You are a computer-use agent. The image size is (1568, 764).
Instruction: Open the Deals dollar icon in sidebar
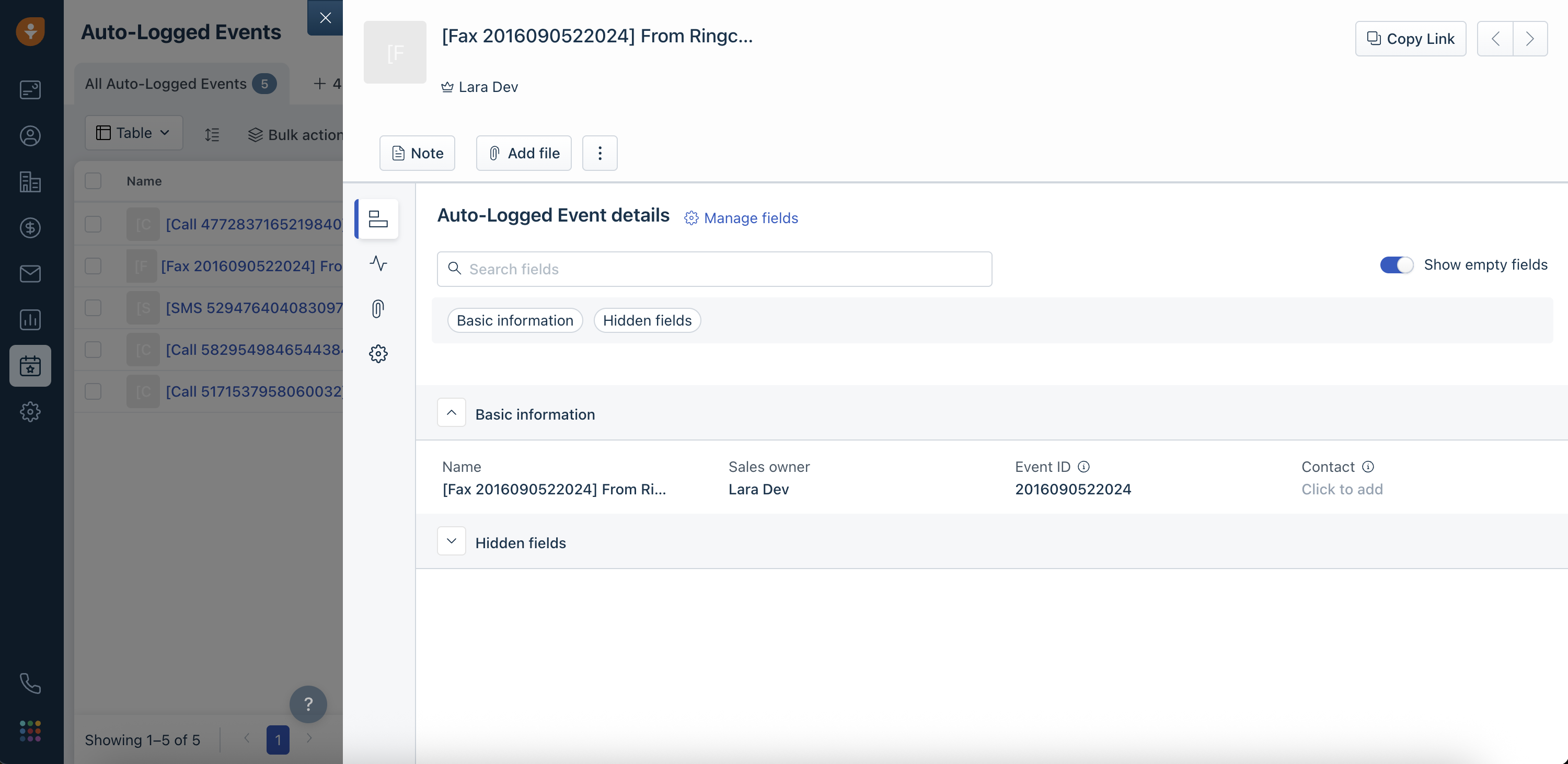coord(30,228)
